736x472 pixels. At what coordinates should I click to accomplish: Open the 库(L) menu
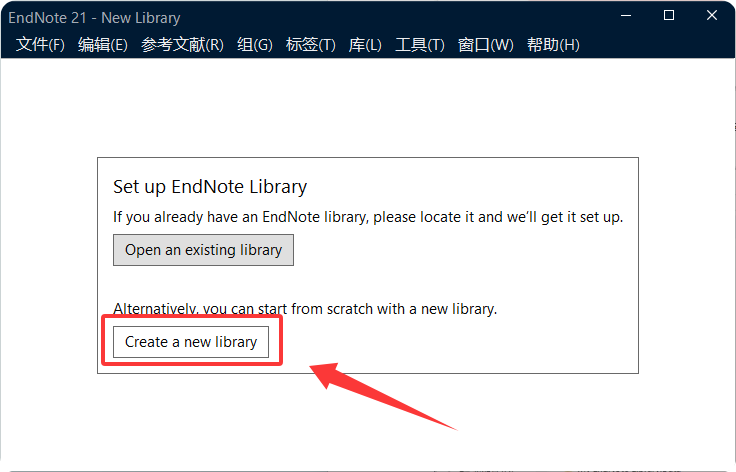[365, 45]
